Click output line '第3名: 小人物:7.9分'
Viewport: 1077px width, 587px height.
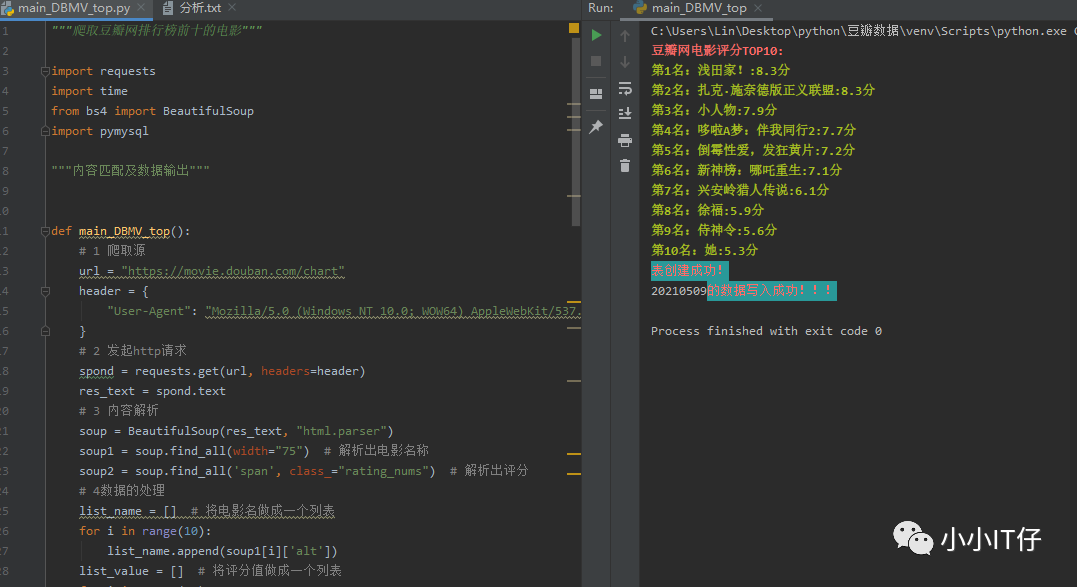pyautogui.click(x=714, y=111)
